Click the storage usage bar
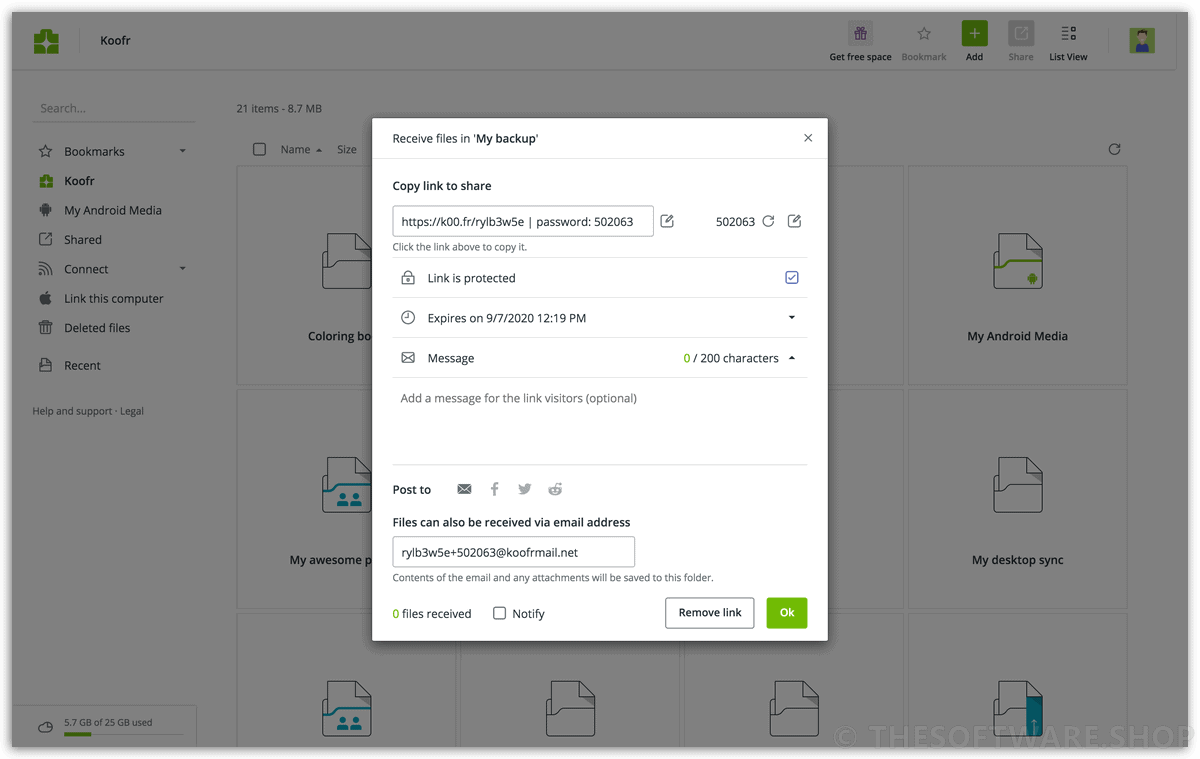 [x=123, y=734]
